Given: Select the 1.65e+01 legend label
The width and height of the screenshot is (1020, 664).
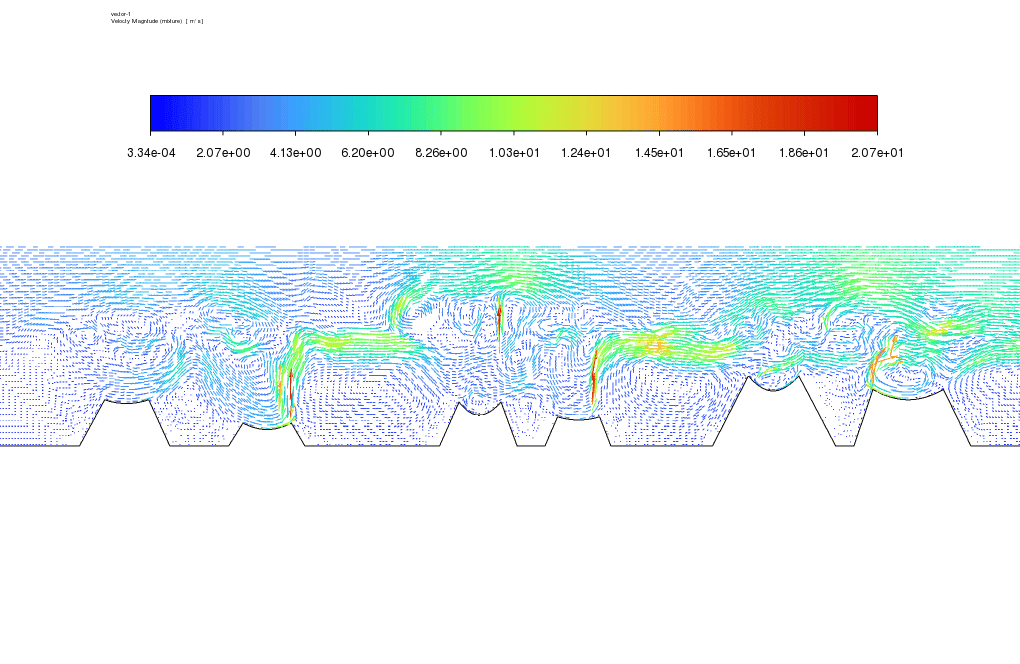Looking at the screenshot, I should 732,153.
